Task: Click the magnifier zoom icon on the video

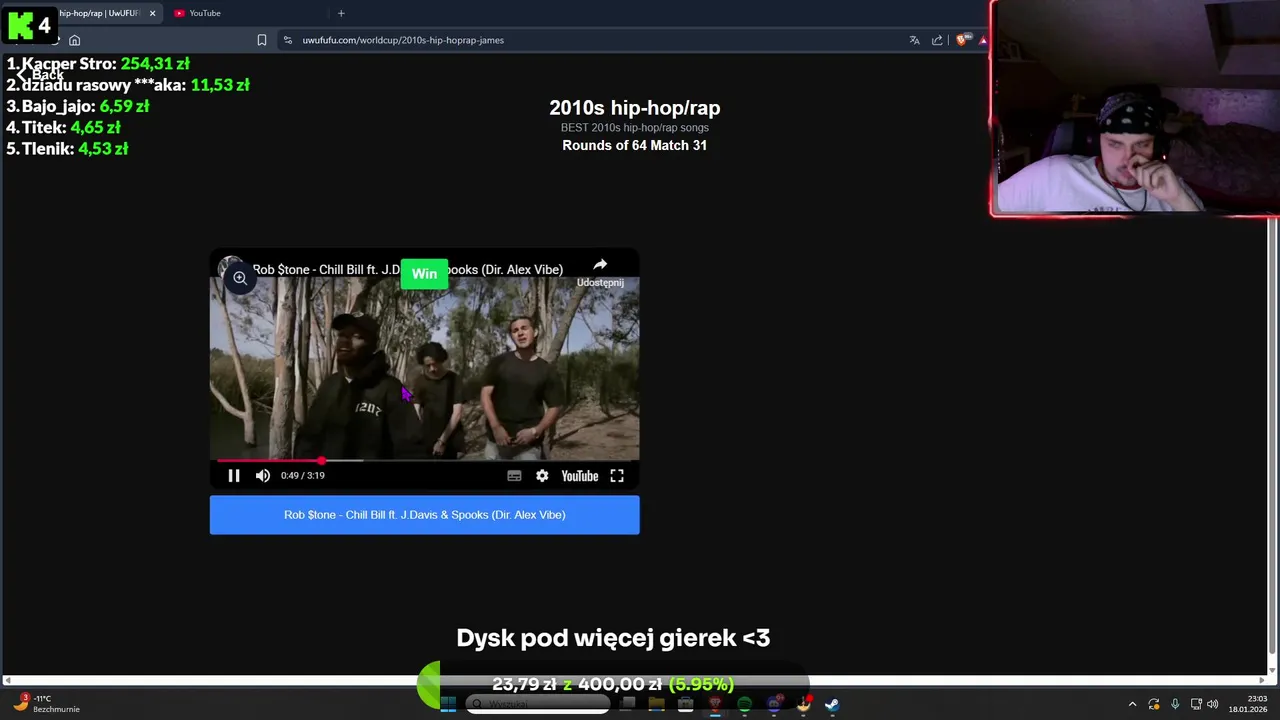Action: click(240, 279)
